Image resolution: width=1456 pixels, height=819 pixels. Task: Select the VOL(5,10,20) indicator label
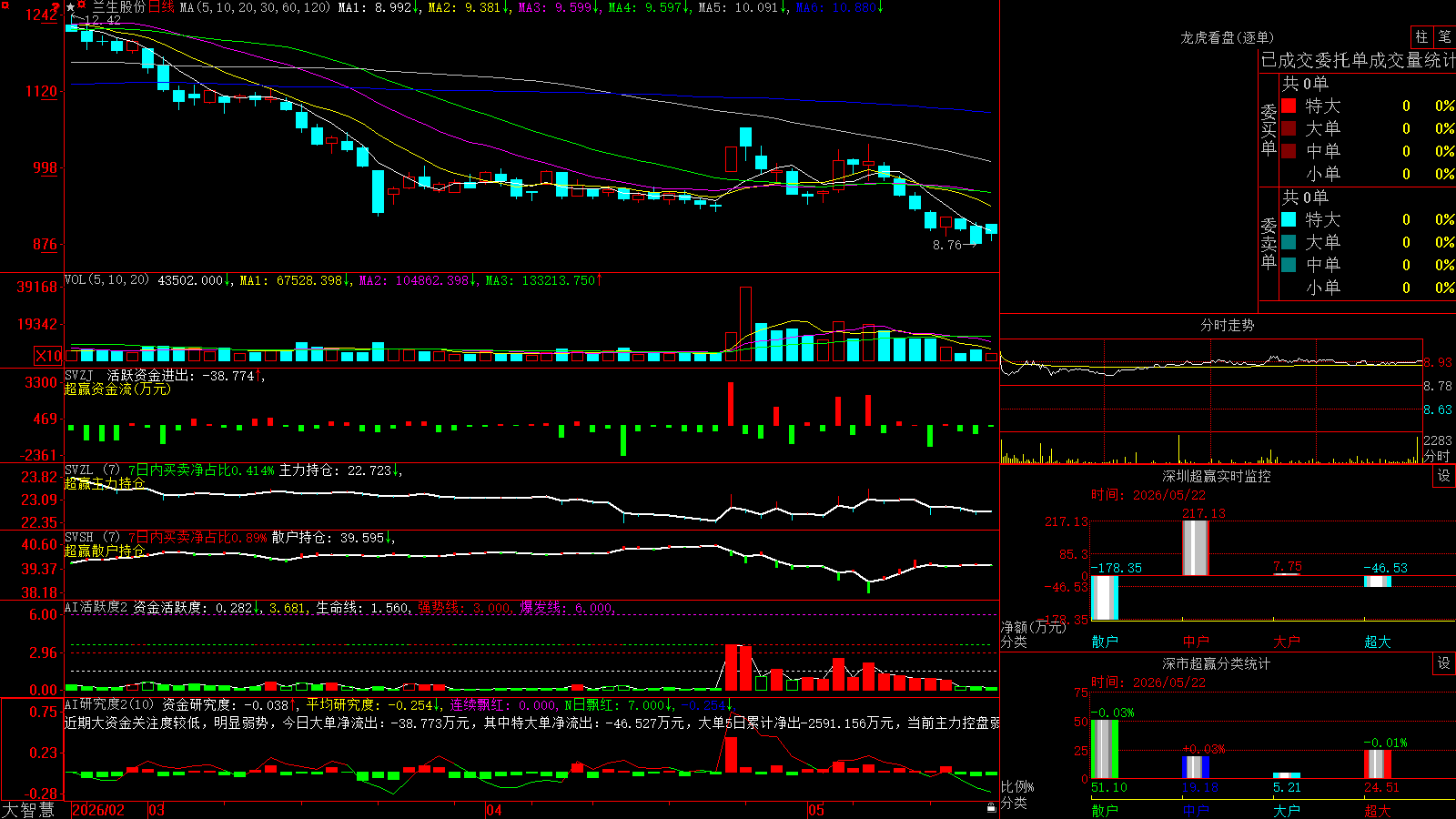(106, 280)
